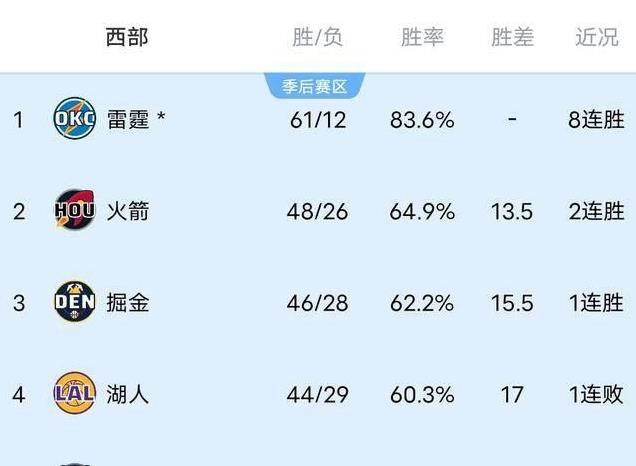The width and height of the screenshot is (636, 466).
Task: Select the 8连胜 streak cell
Action: point(596,120)
